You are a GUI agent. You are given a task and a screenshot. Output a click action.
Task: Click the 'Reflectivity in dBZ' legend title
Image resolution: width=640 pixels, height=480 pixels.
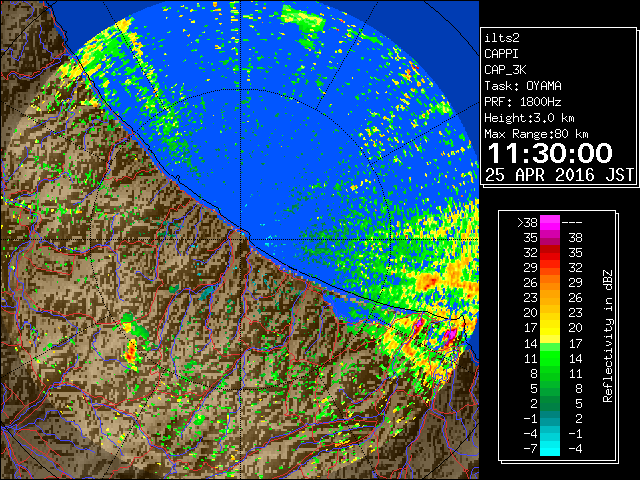point(608,336)
